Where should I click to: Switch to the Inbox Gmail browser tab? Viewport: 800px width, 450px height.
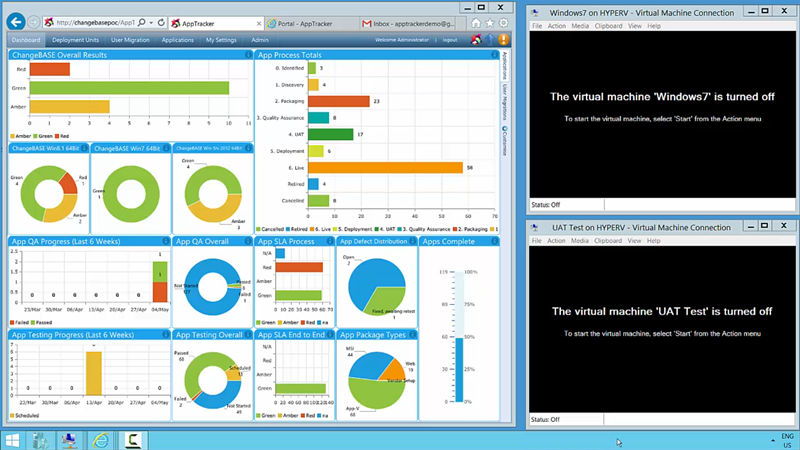408,23
